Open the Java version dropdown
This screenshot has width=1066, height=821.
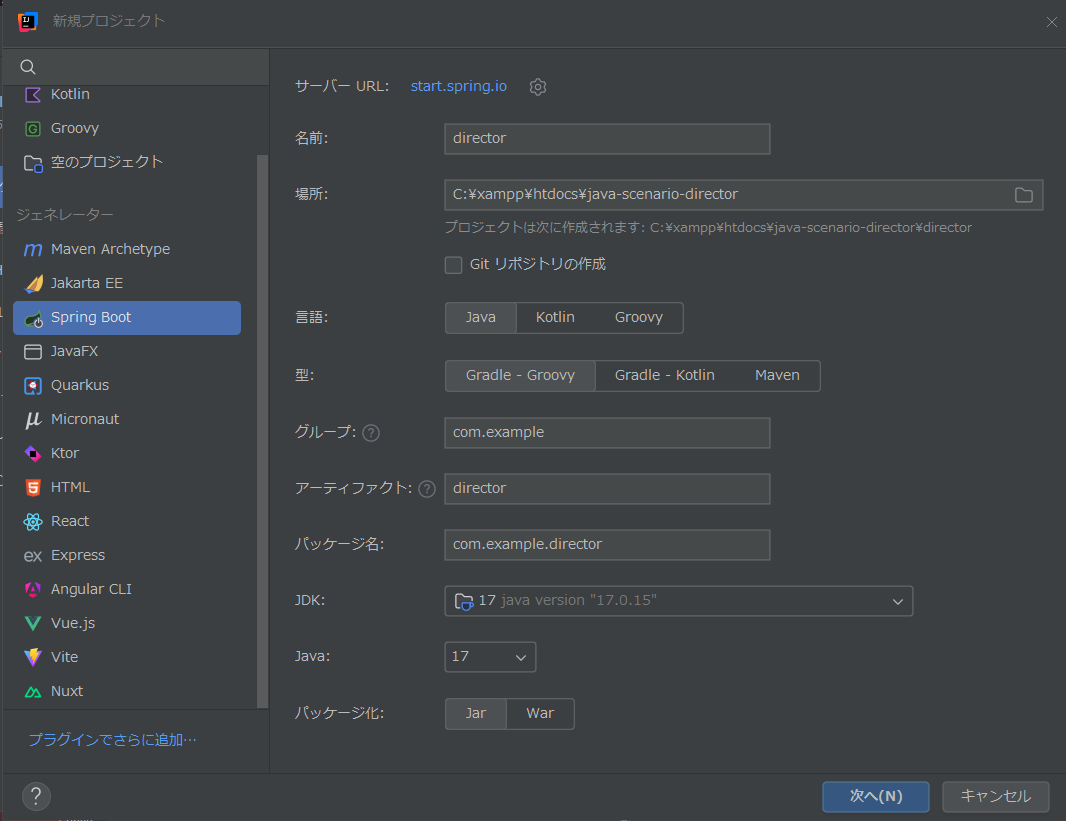click(490, 657)
